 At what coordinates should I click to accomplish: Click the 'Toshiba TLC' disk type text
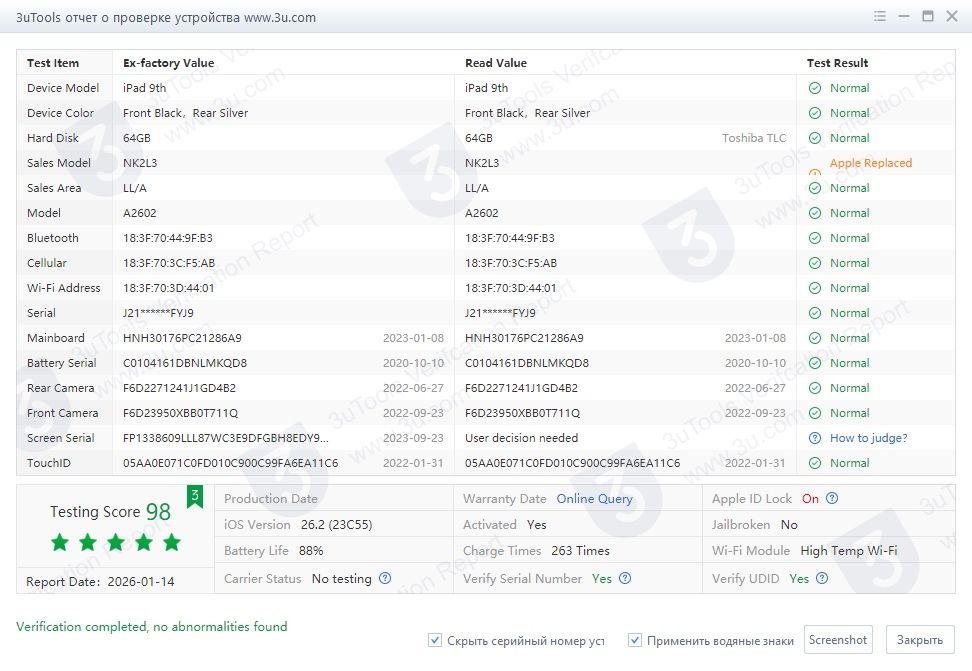[754, 138]
